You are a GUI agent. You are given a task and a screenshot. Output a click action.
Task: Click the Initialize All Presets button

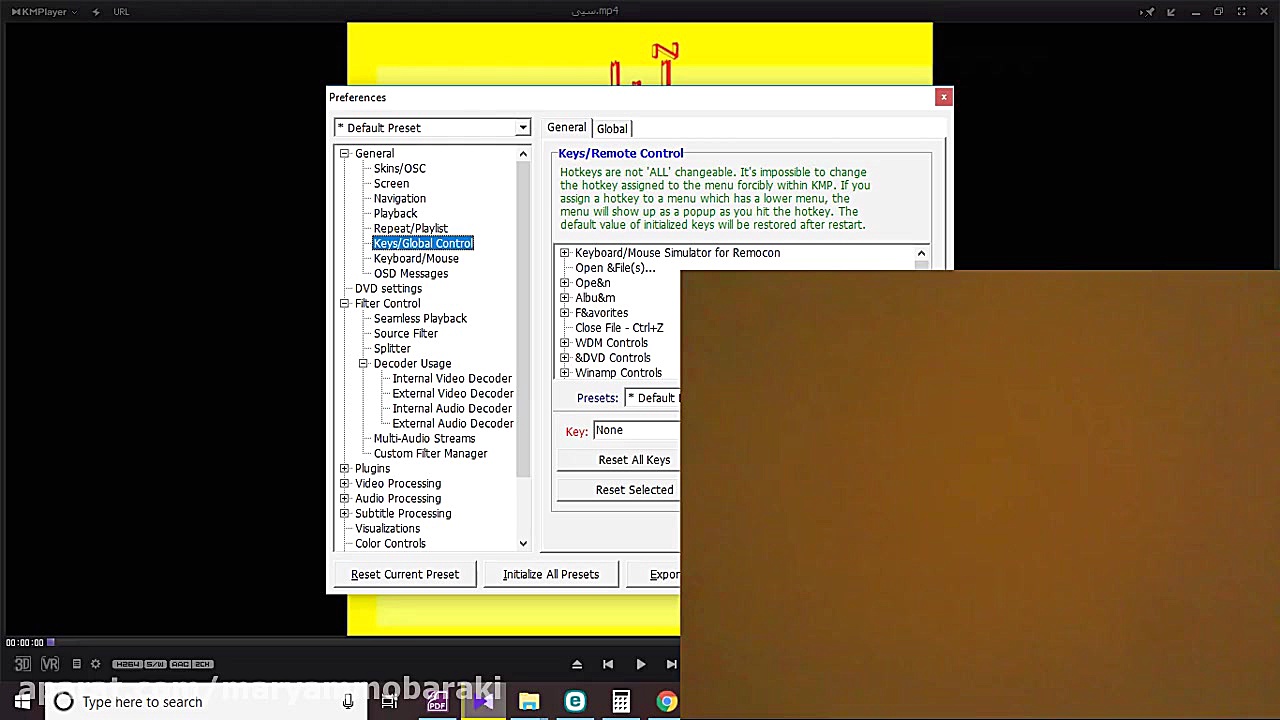[x=551, y=574]
